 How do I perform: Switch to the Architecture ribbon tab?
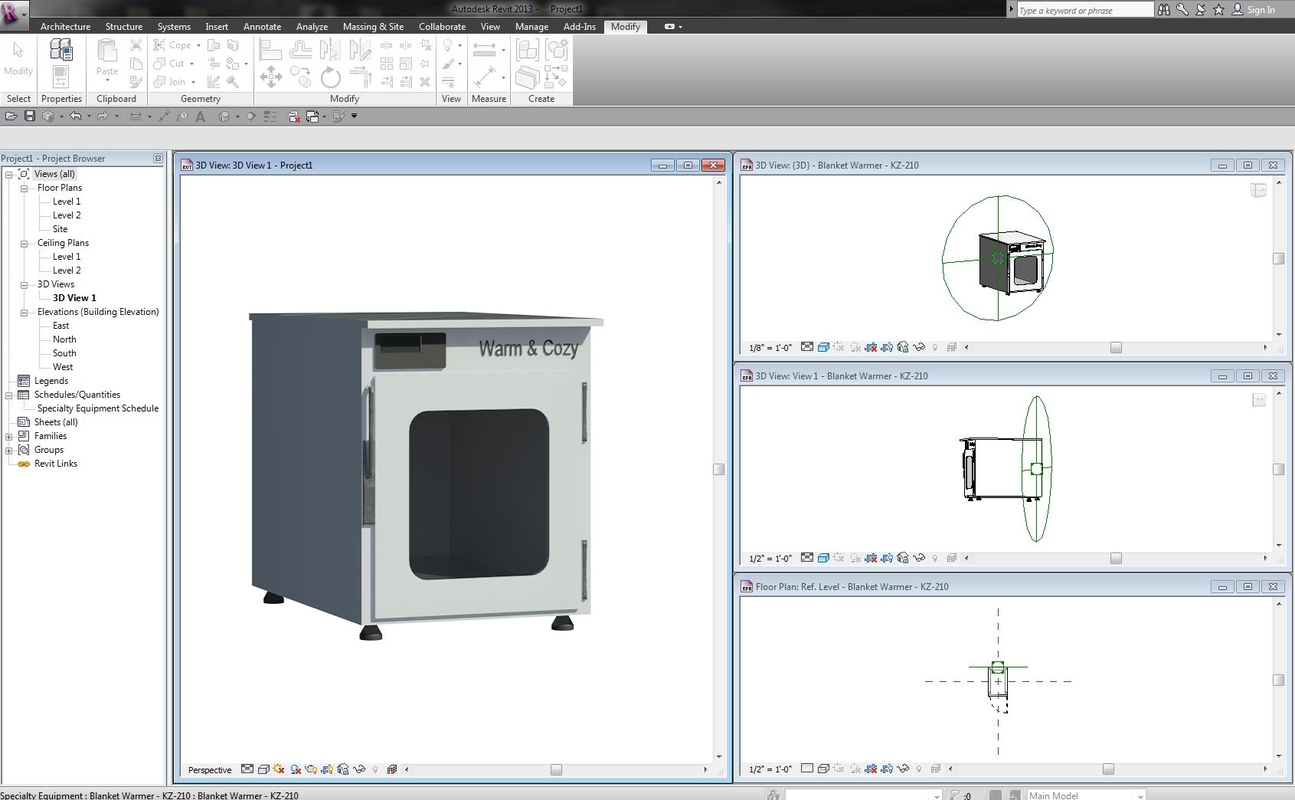coord(65,27)
